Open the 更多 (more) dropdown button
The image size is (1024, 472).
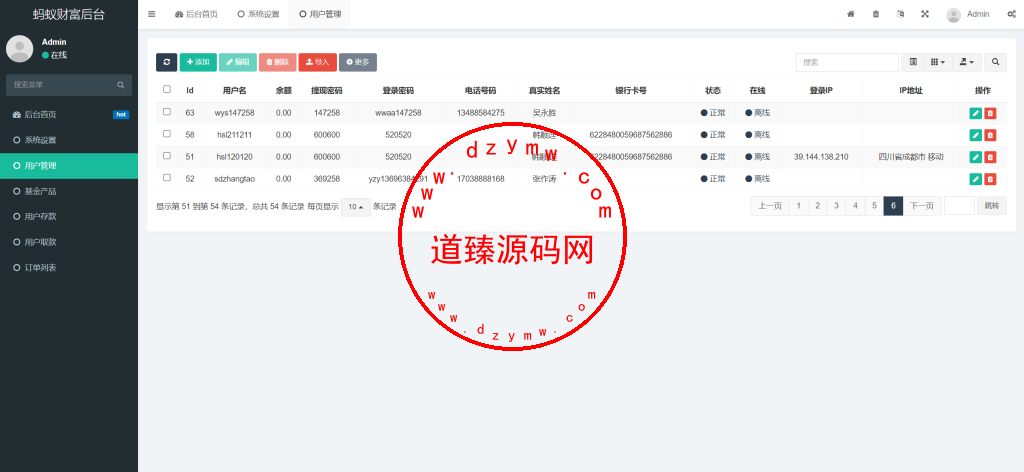point(358,62)
